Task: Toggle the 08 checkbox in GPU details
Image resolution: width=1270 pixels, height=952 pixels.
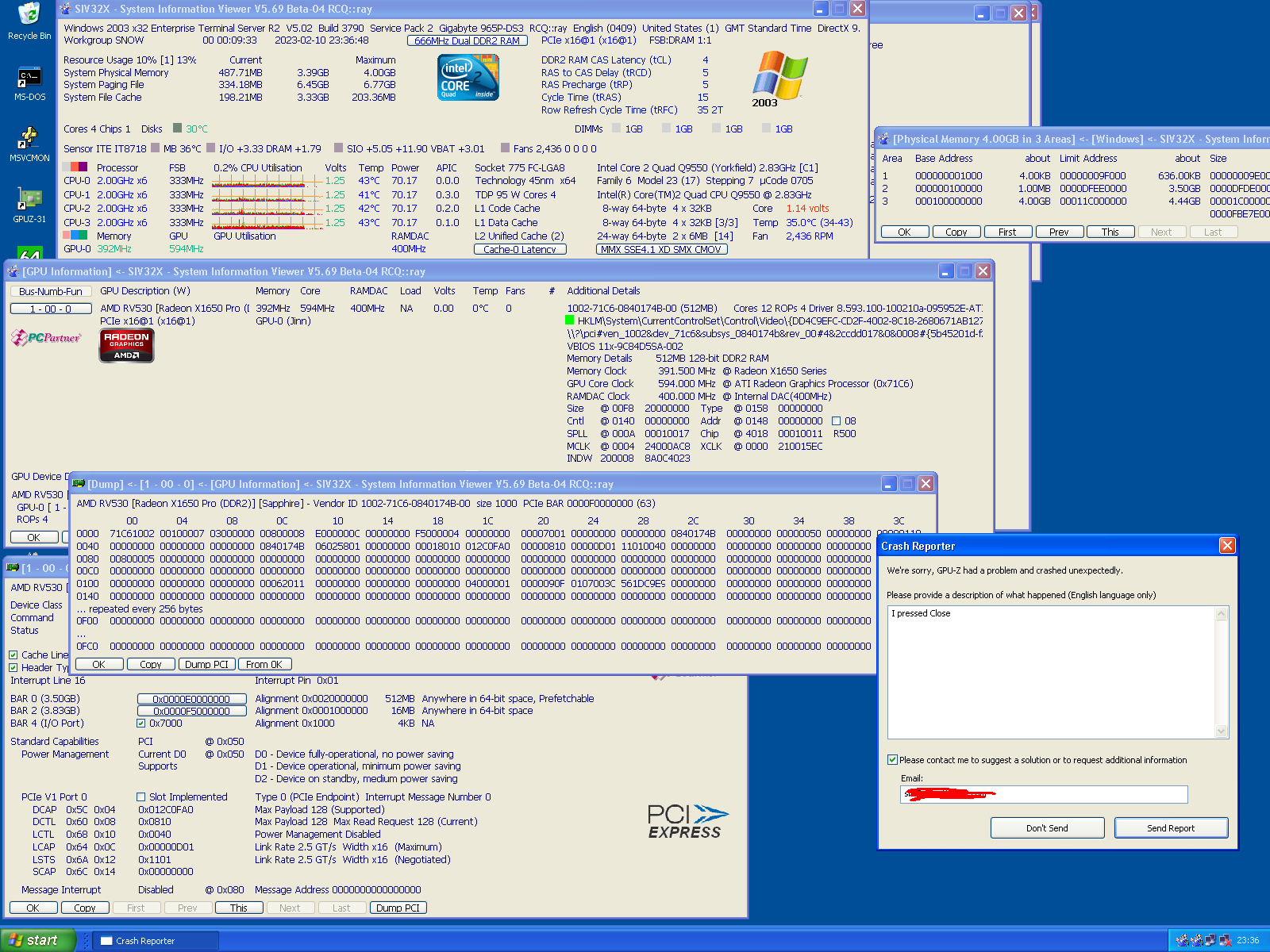Action: (x=836, y=421)
